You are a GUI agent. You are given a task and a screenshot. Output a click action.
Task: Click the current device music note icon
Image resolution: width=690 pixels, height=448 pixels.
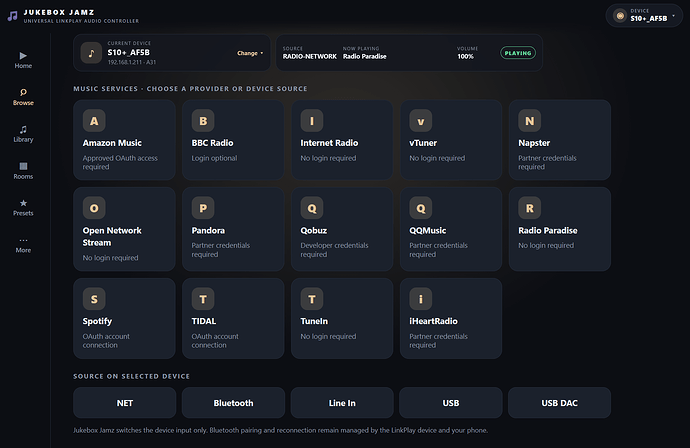point(92,53)
